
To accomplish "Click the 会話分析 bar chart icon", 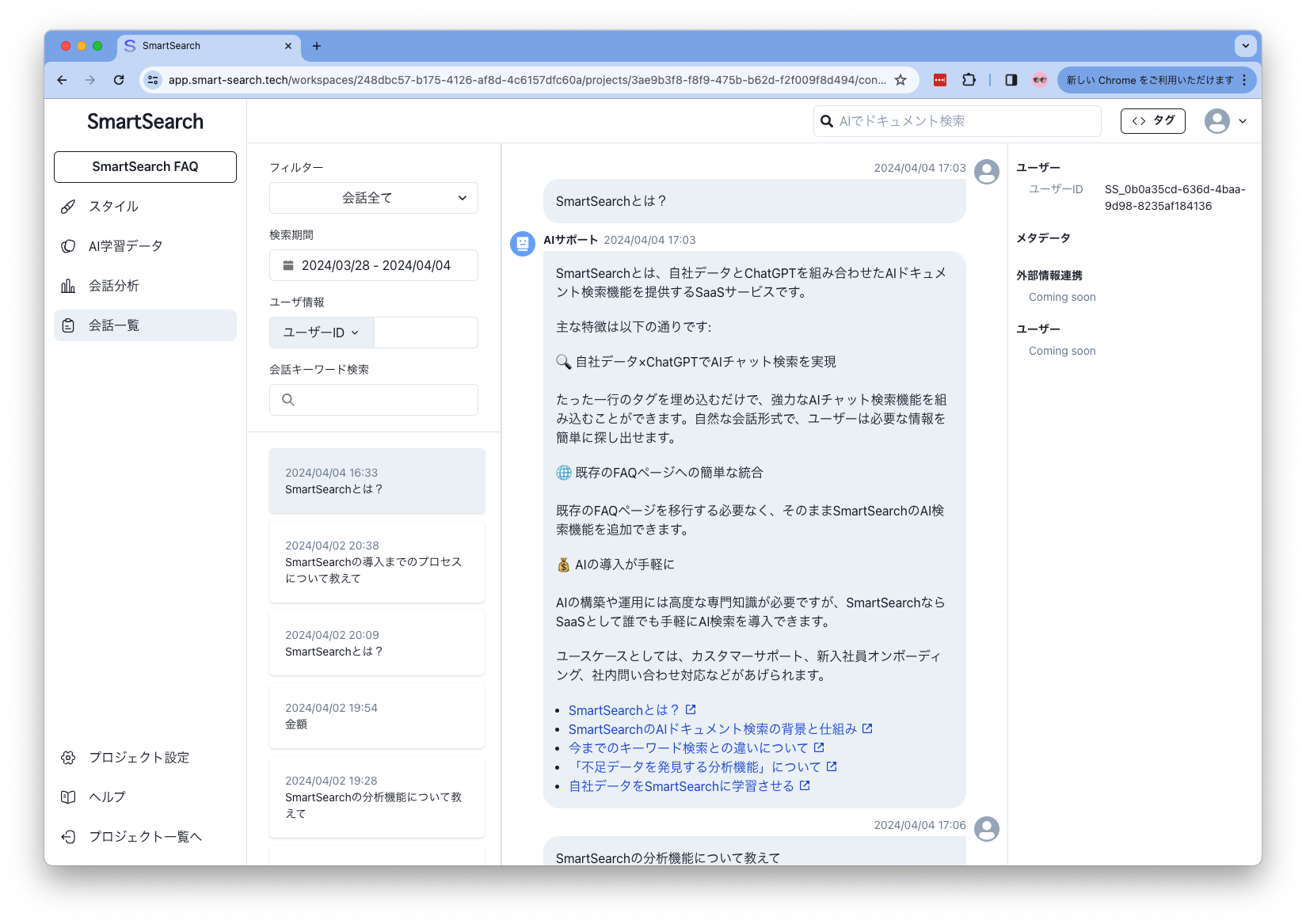I will pos(69,286).
